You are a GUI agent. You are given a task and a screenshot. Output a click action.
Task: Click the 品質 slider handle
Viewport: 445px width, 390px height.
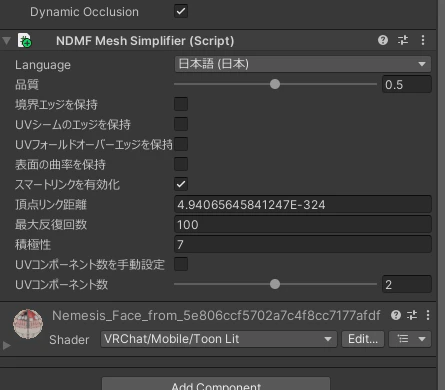[x=275, y=84]
